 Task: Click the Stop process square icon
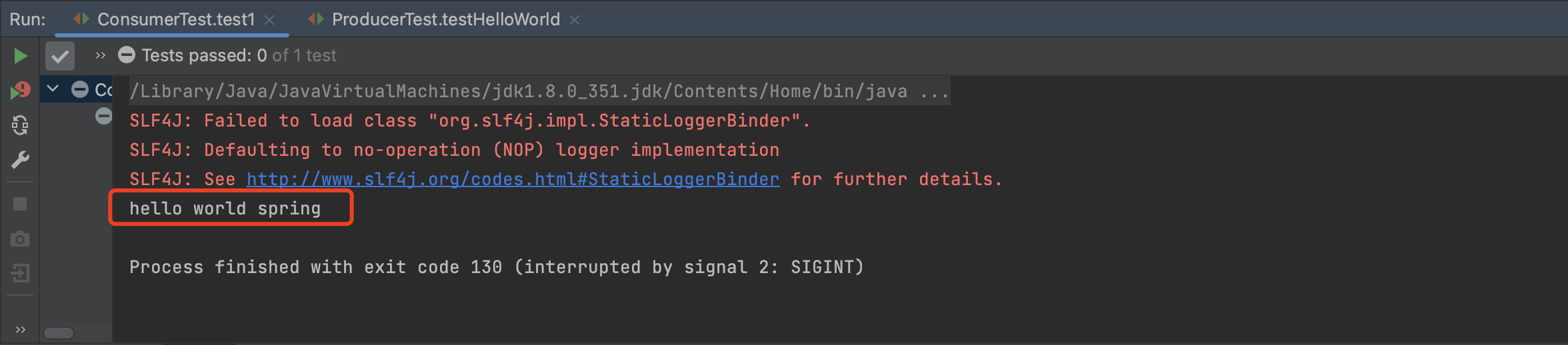pyautogui.click(x=21, y=204)
